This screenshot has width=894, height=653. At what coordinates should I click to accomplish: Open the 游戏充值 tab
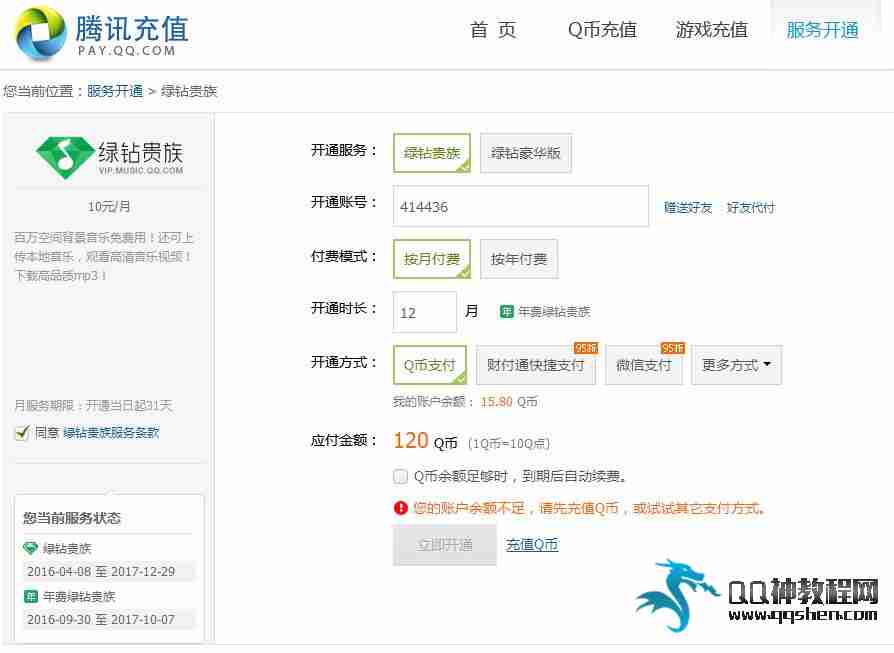[x=711, y=30]
